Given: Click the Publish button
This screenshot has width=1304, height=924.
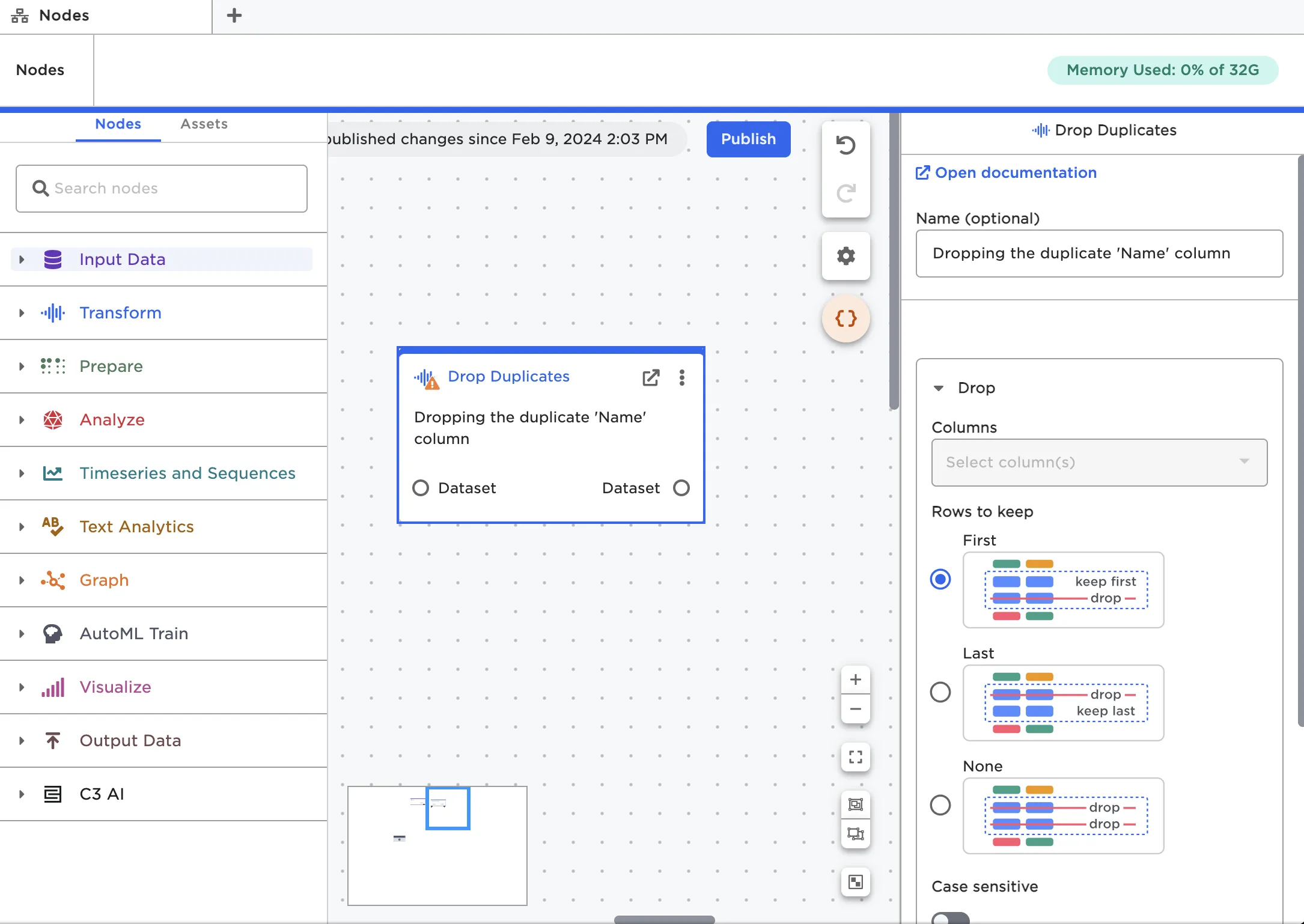Looking at the screenshot, I should (x=748, y=139).
